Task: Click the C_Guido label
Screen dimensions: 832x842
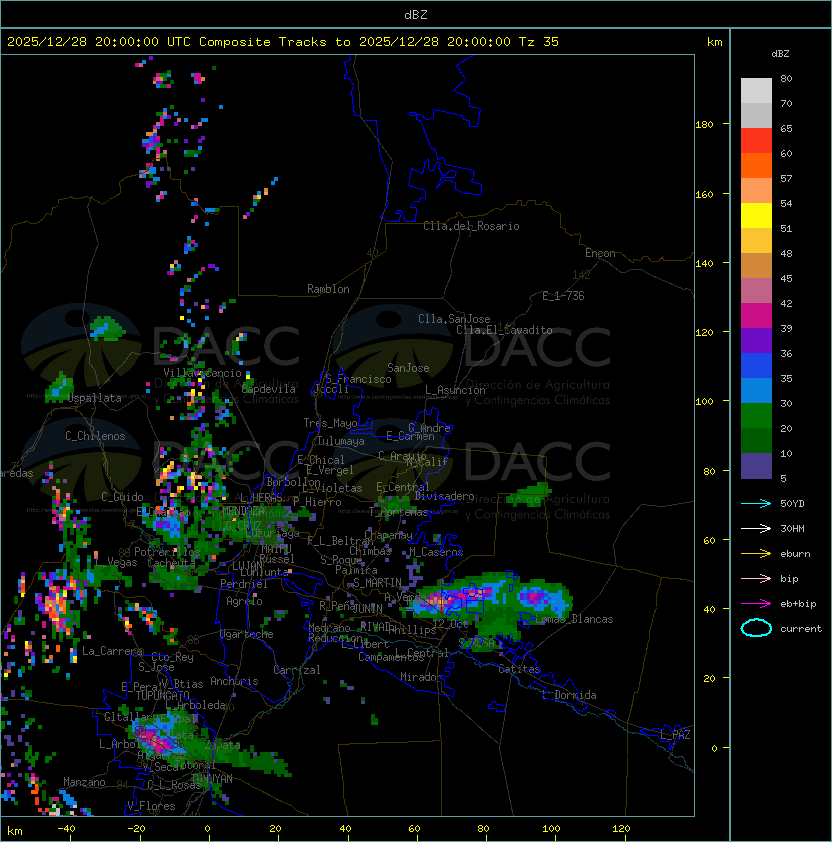Action: [x=122, y=497]
